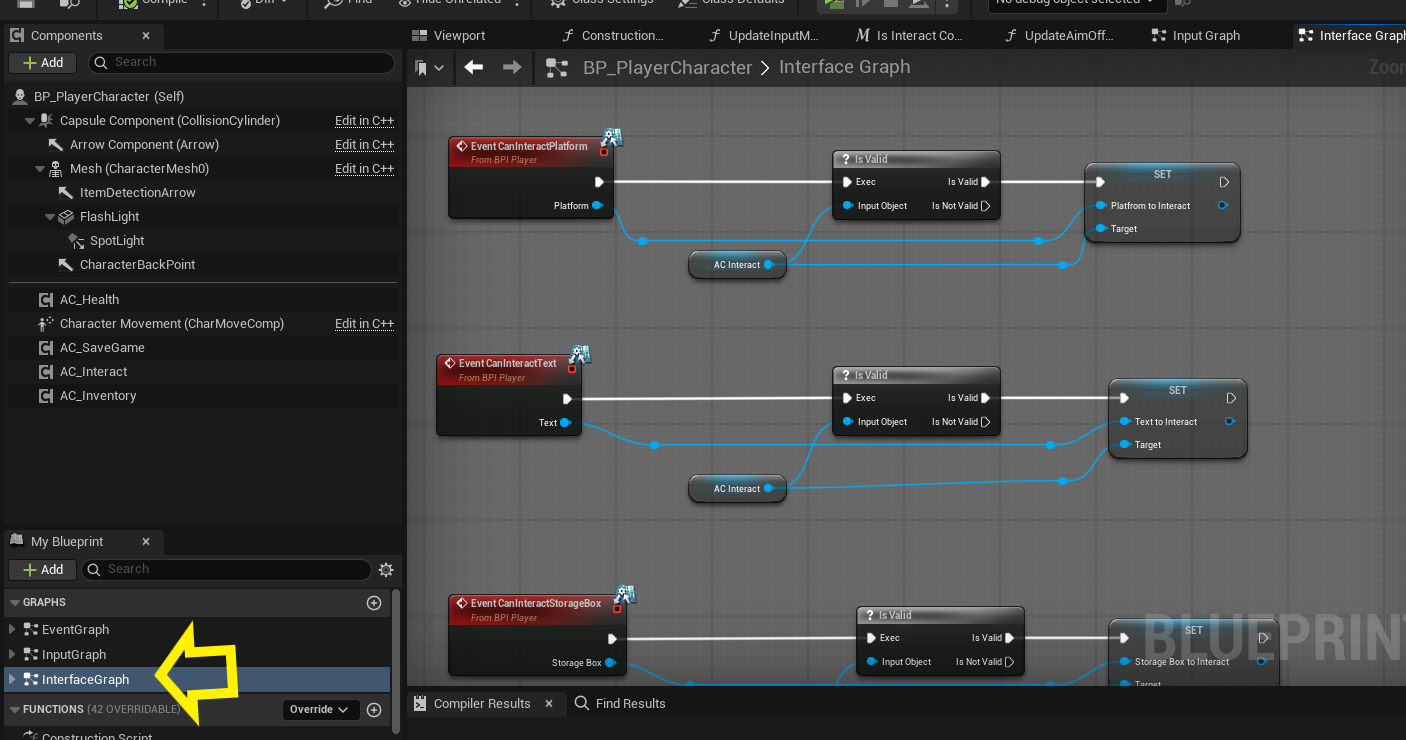This screenshot has height=740, width=1406.
Task: Expand the EventGraph entry
Action: [12, 630]
